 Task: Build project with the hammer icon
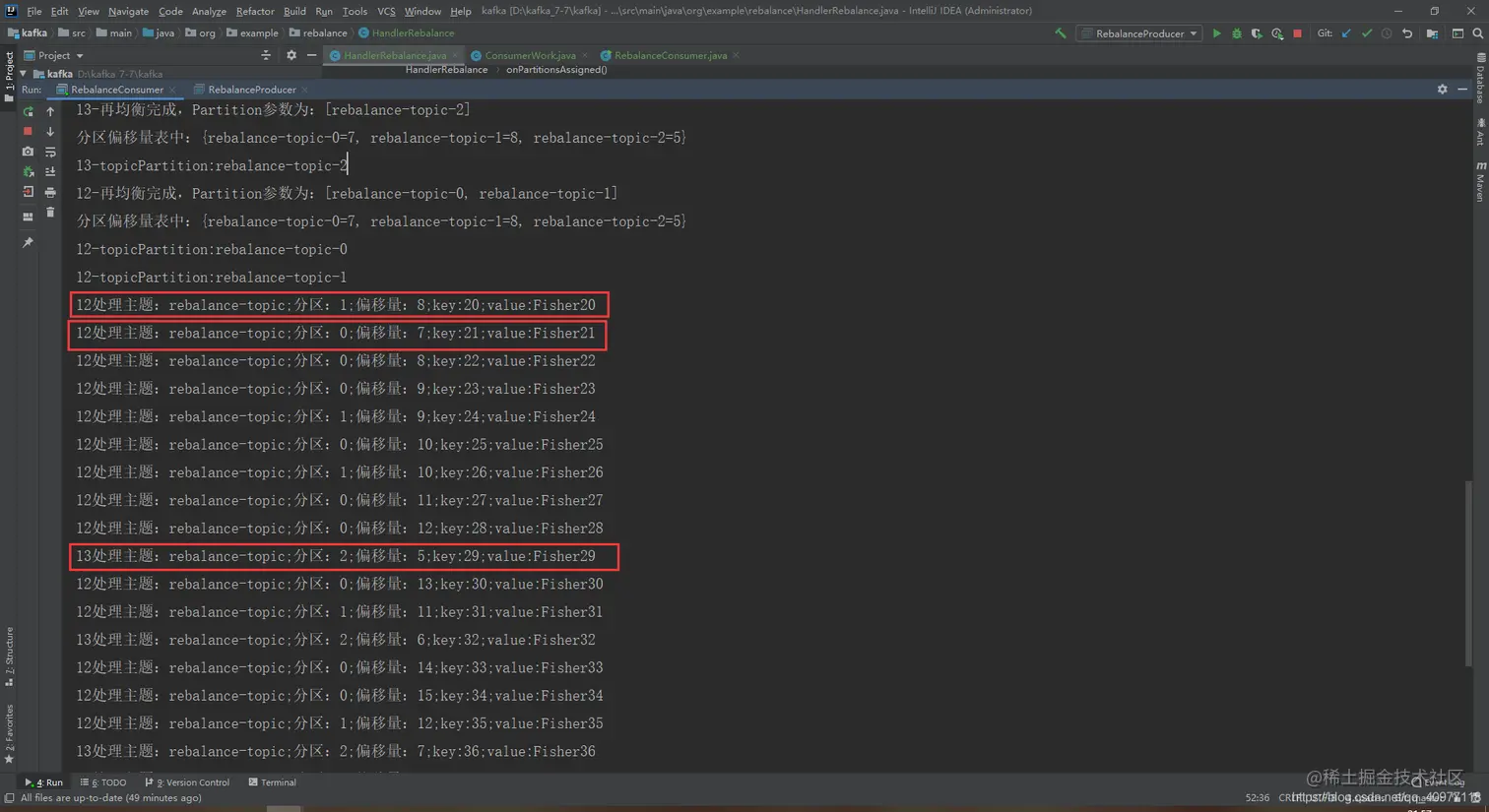1061,33
